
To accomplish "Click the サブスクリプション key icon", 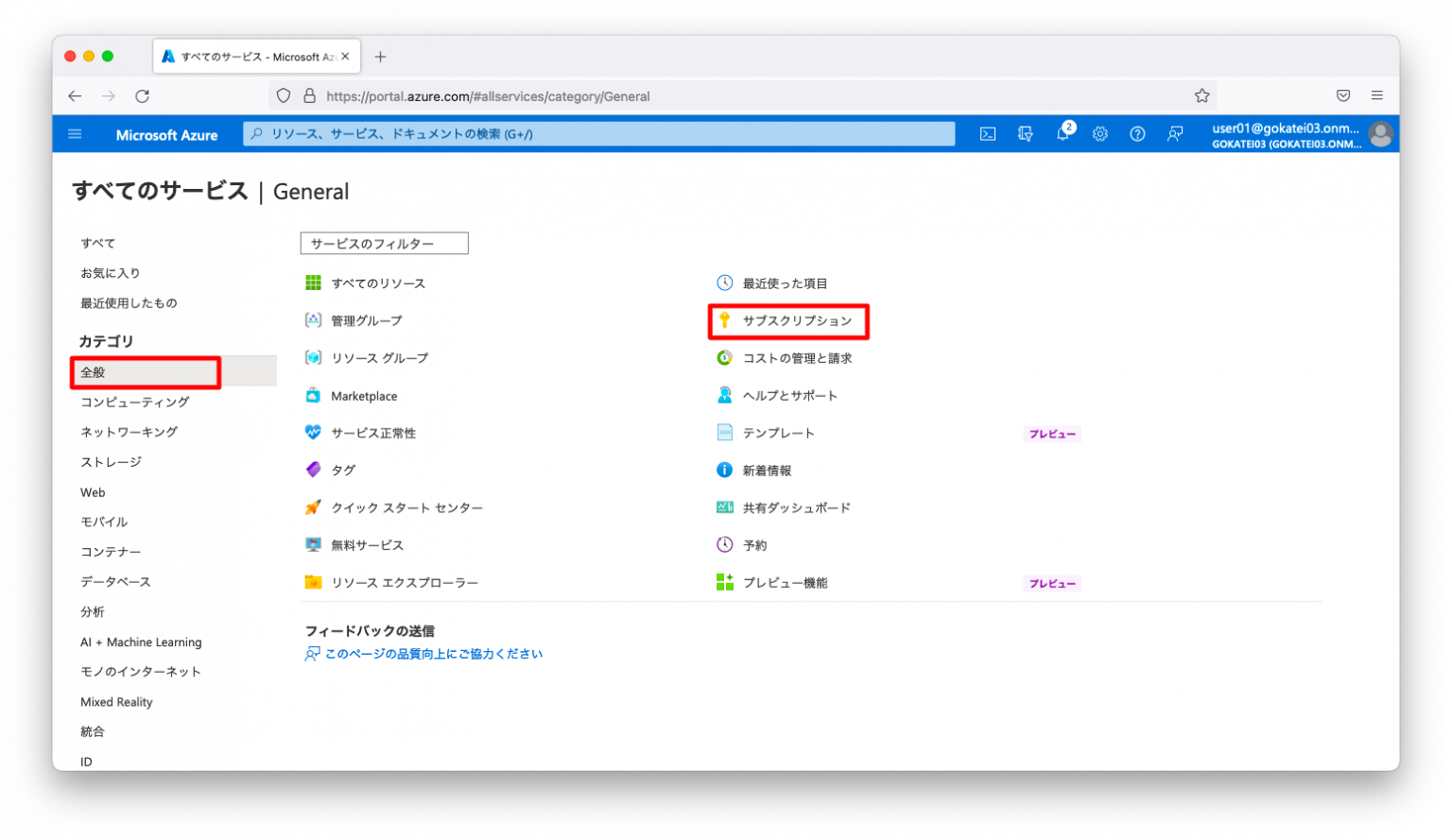I will [x=724, y=320].
